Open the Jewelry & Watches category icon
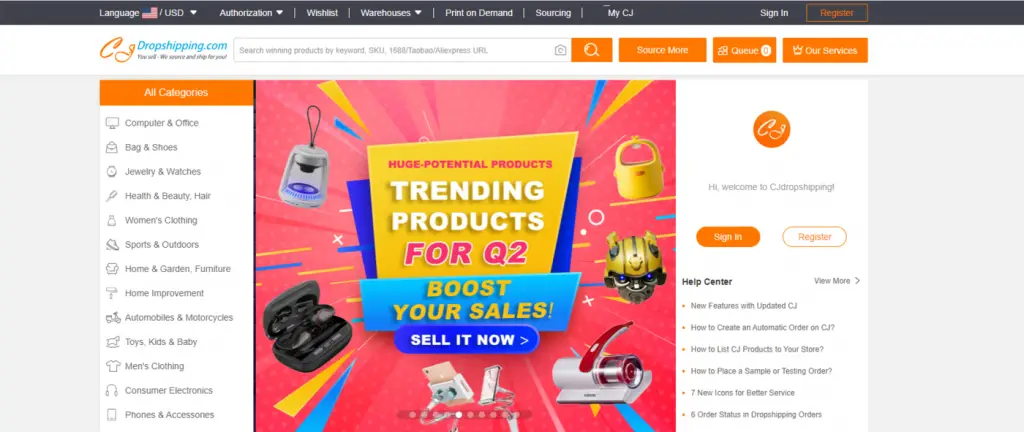The image size is (1024, 432). click(x=112, y=172)
